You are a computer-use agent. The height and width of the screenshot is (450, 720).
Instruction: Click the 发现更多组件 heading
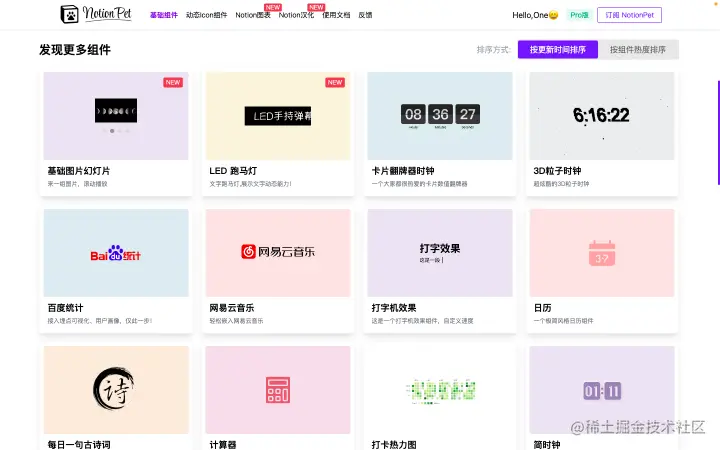[75, 50]
